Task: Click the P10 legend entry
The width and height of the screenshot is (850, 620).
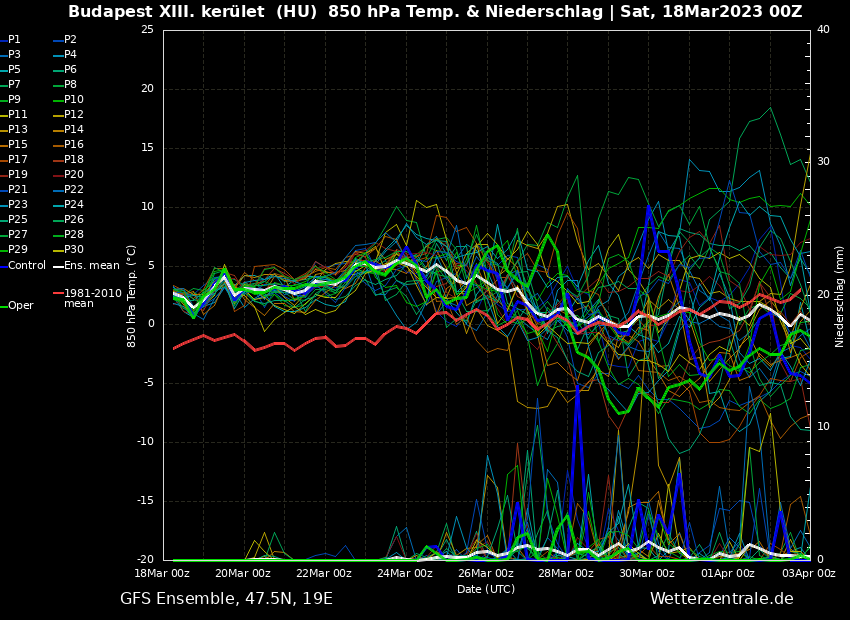Action: [x=73, y=100]
